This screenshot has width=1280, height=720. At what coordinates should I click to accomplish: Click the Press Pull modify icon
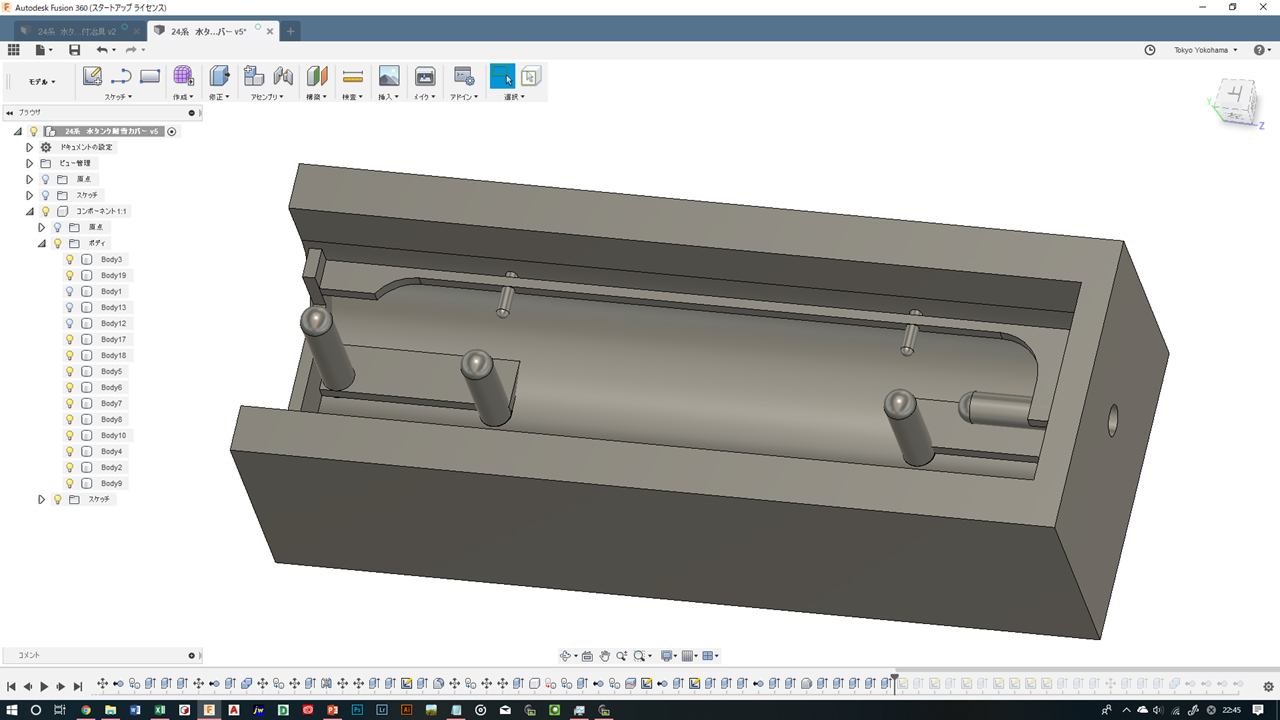click(219, 76)
